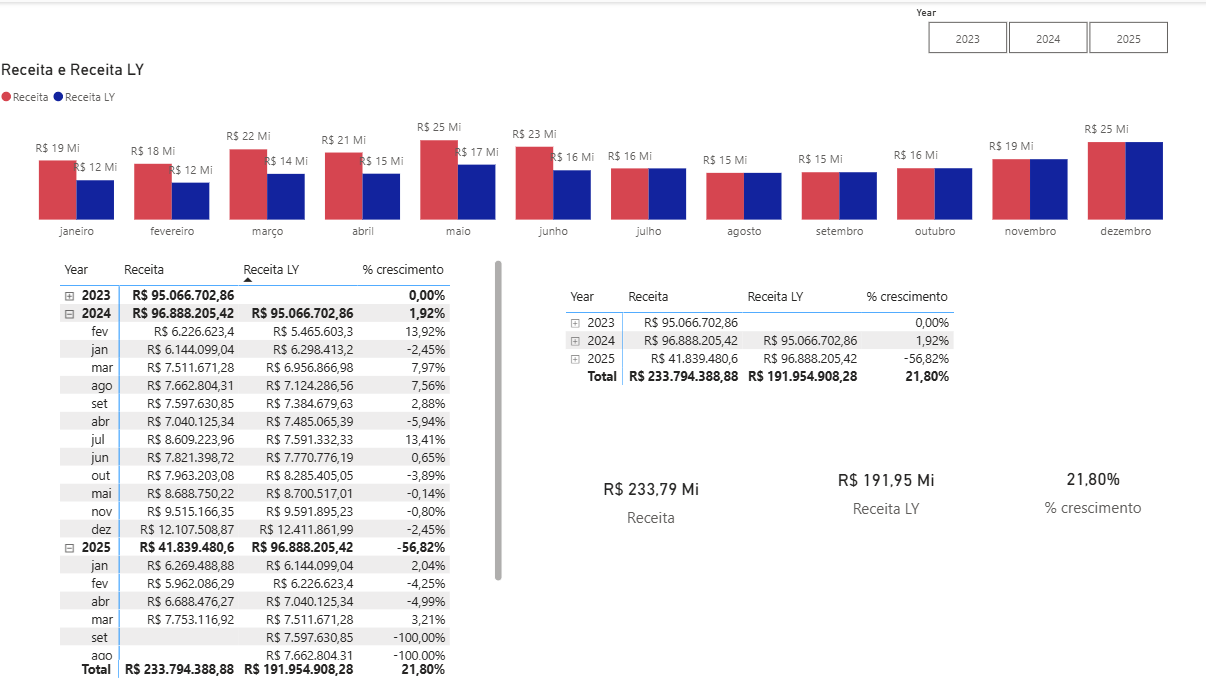Click the cell '-4,99%'
The width and height of the screenshot is (1206, 681).
click(x=427, y=601)
